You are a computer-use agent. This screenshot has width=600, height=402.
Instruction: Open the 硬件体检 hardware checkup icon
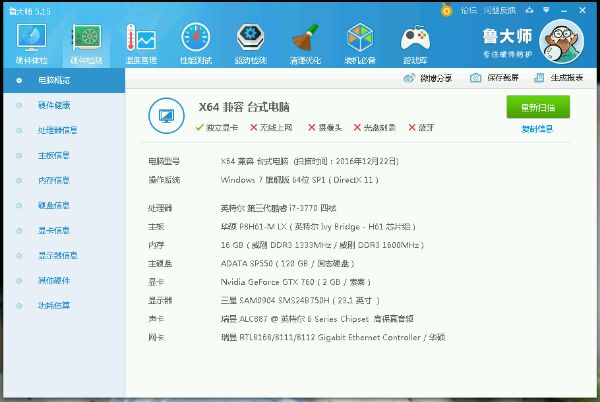[x=31, y=44]
